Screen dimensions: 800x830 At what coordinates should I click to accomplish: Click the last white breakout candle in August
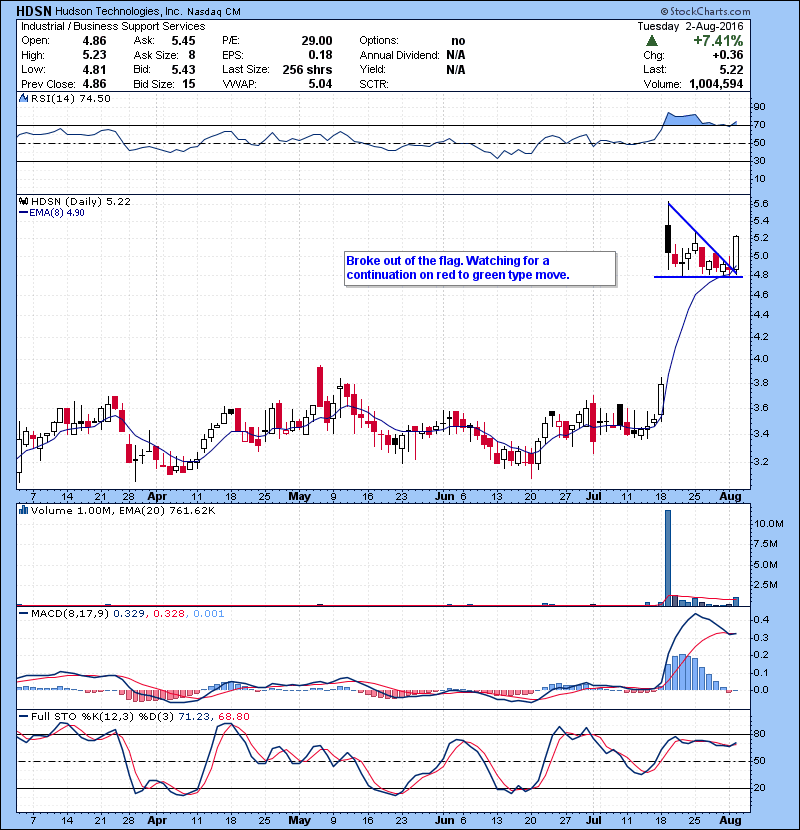click(x=736, y=255)
